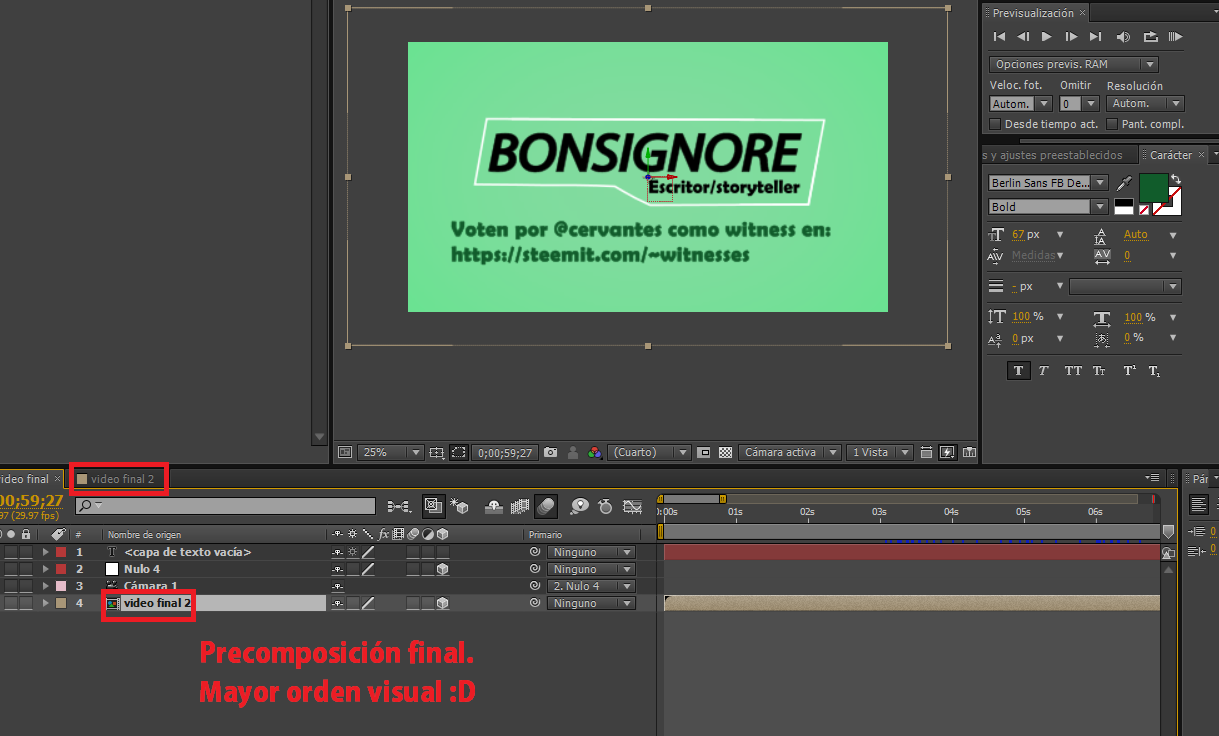Expand layer 1 capa de texto vacía
Viewport: 1219px width, 736px height.
pyautogui.click(x=45, y=552)
